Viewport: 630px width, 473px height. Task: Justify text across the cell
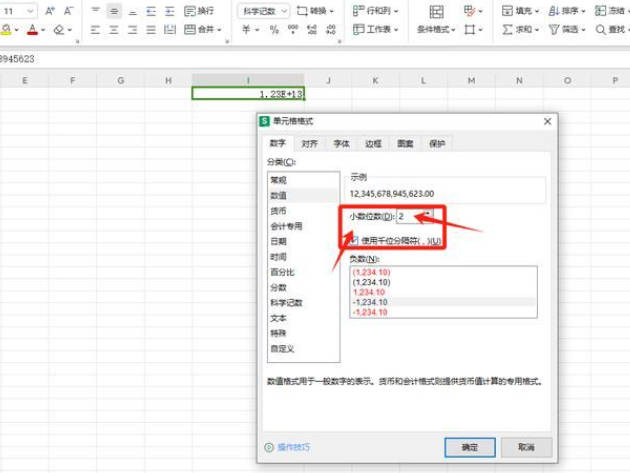click(151, 29)
